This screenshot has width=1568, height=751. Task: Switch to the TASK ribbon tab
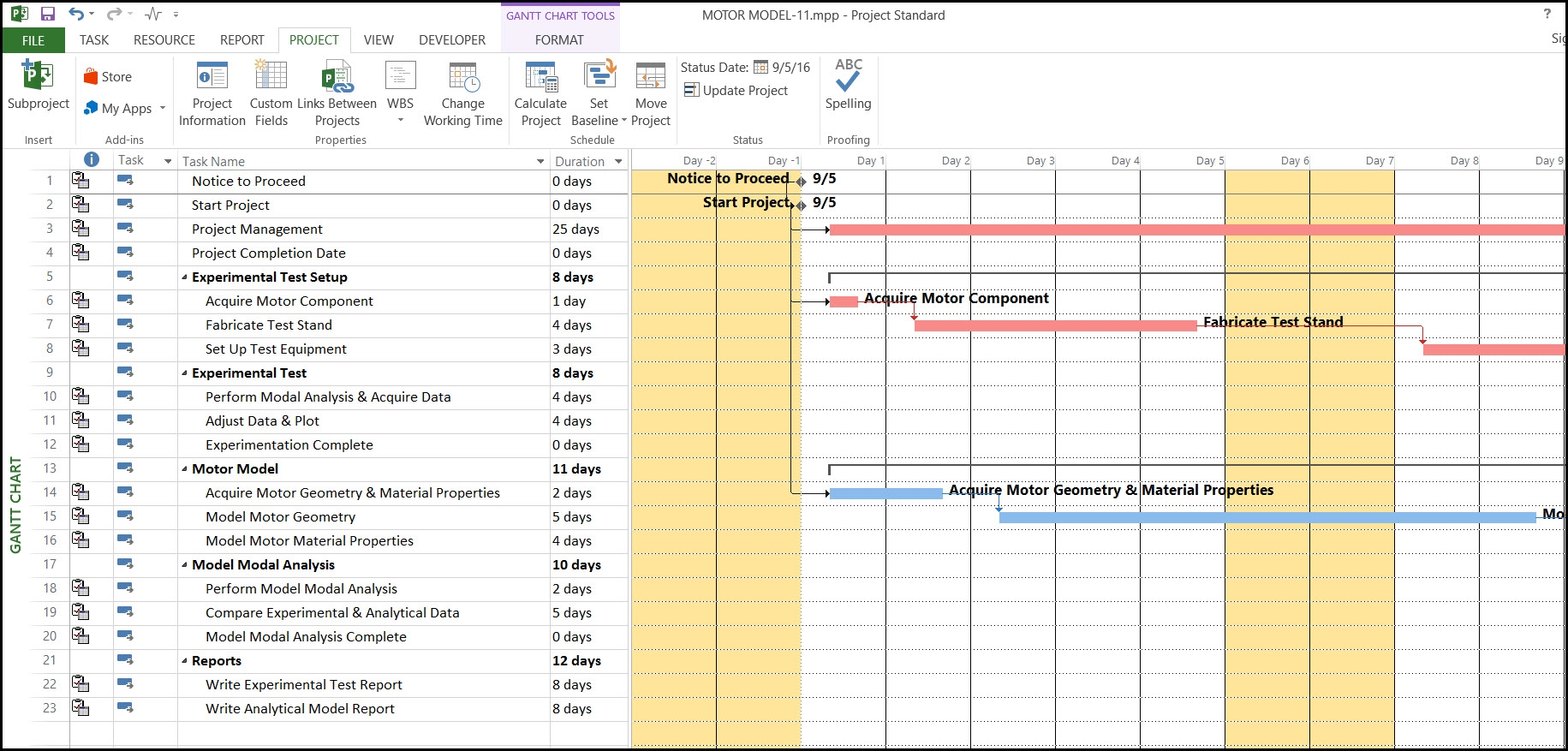tap(94, 40)
